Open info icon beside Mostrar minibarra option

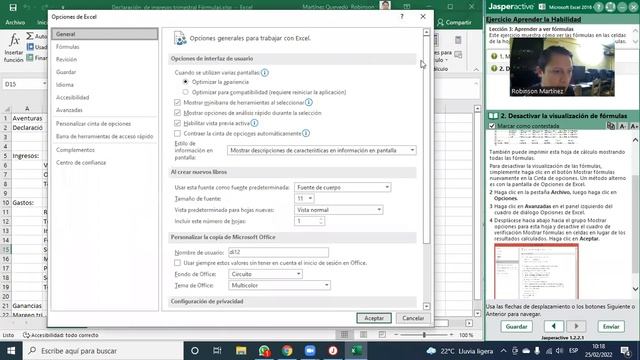[309, 102]
